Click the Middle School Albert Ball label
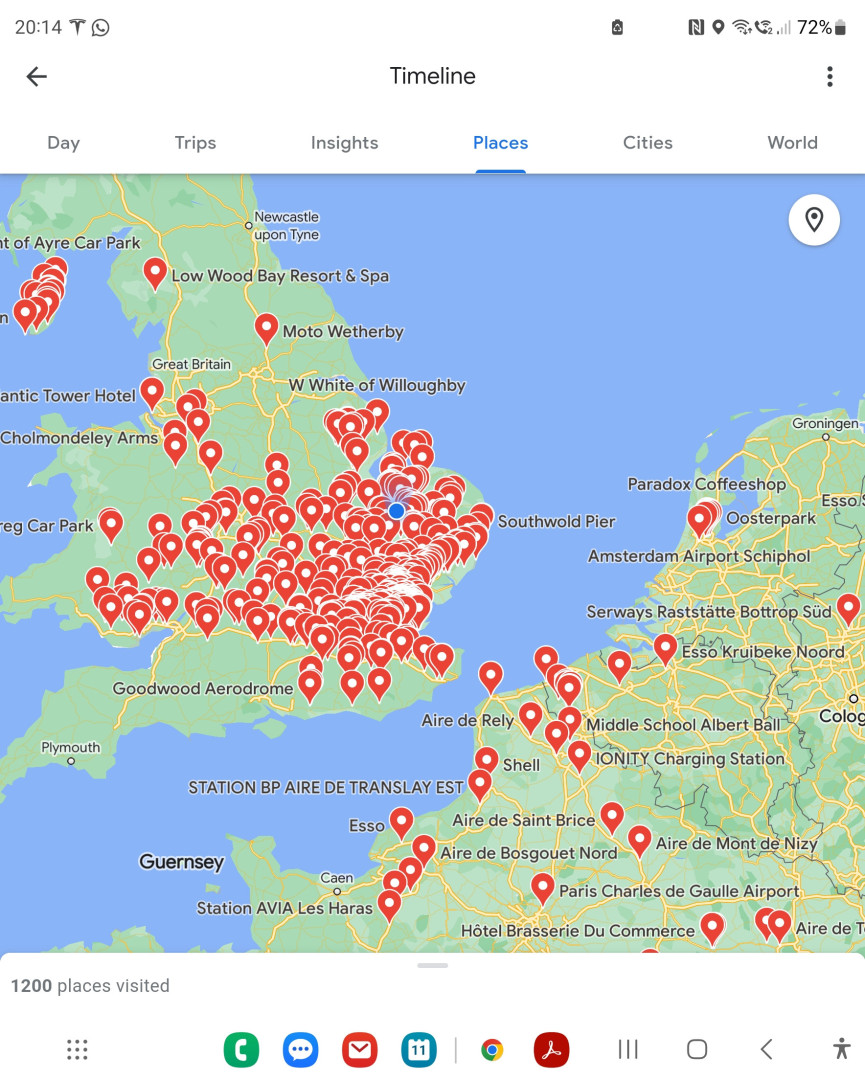This screenshot has height=1080, width=865. coord(682,725)
